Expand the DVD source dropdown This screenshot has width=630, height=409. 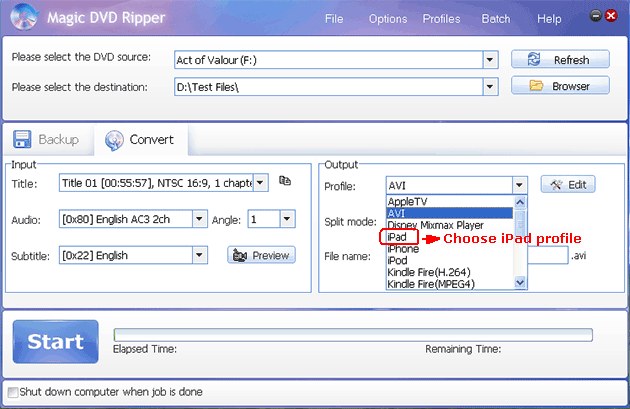[490, 60]
